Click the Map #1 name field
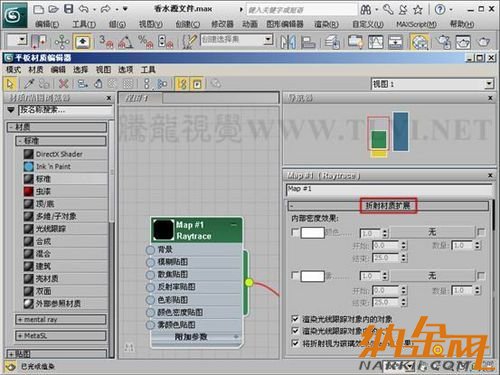 (x=389, y=189)
